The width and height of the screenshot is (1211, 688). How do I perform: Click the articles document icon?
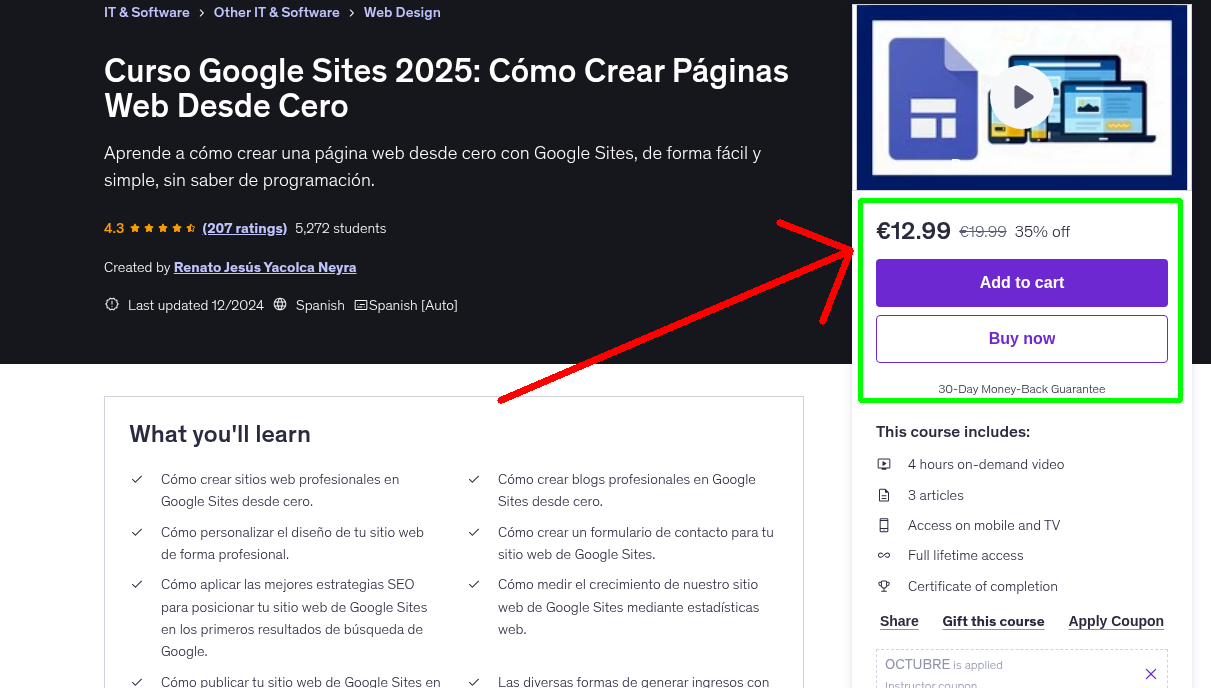(884, 494)
